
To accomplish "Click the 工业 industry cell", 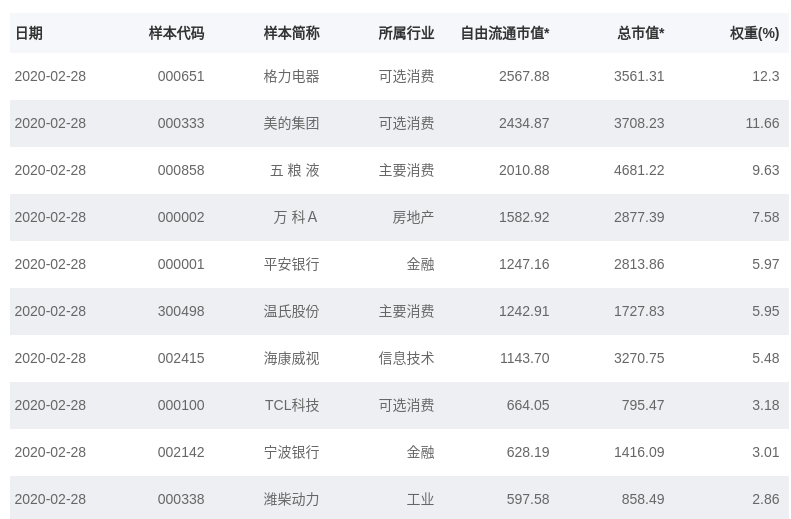I will [x=420, y=498].
